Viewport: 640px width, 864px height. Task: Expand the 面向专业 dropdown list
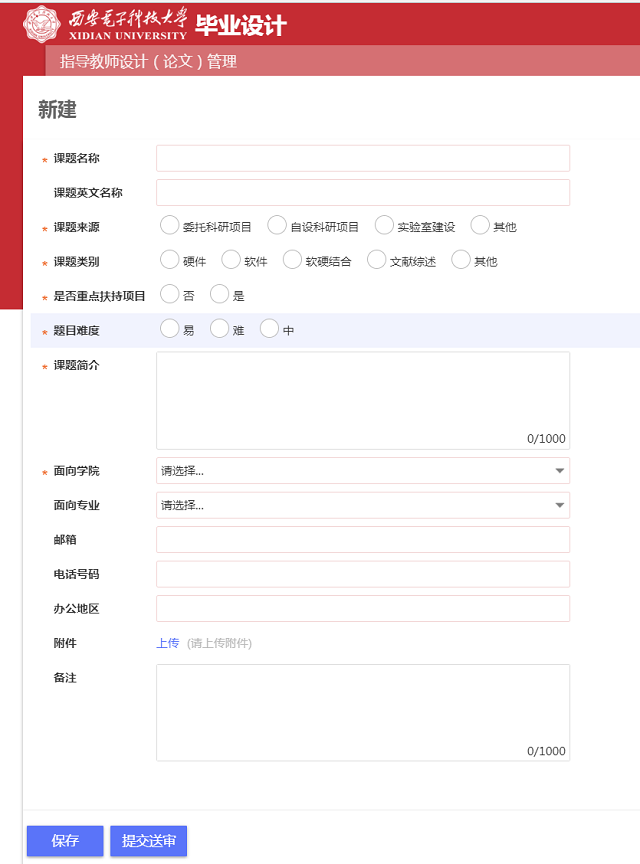tap(362, 505)
